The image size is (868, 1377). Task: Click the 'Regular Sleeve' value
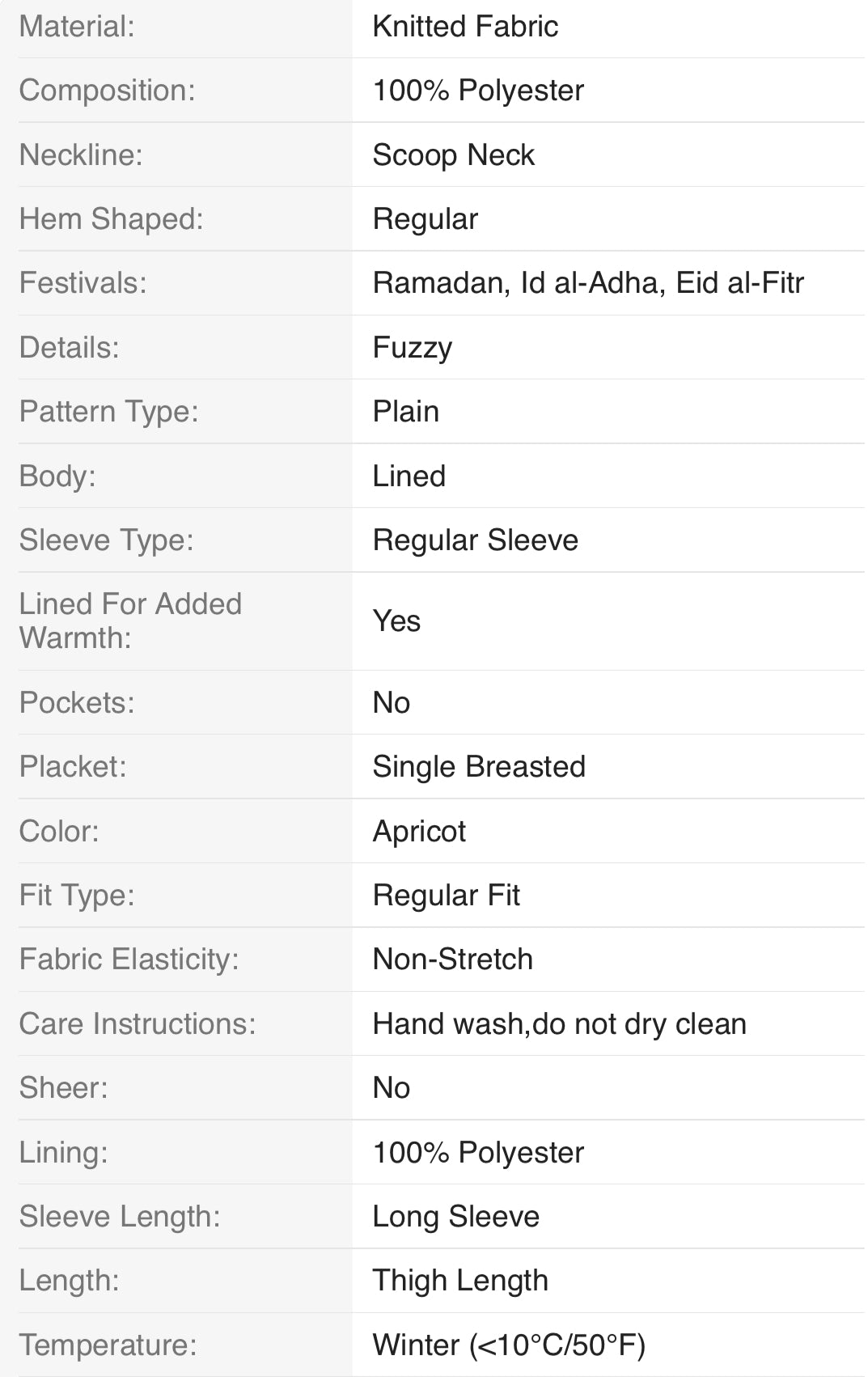click(x=475, y=540)
